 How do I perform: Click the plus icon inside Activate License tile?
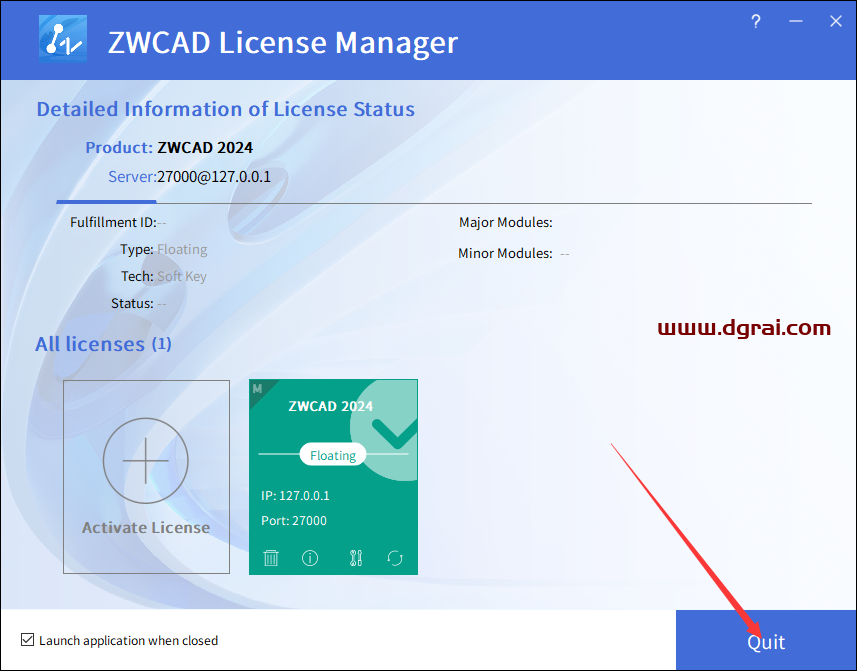point(146,461)
